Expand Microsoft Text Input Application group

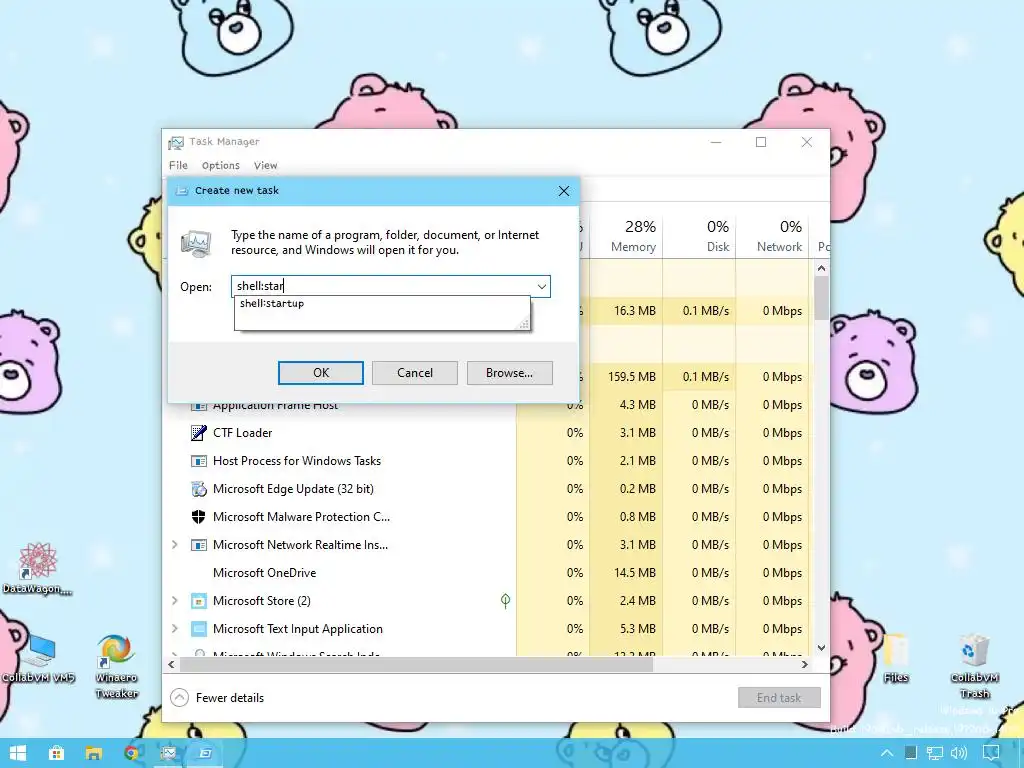click(x=174, y=628)
